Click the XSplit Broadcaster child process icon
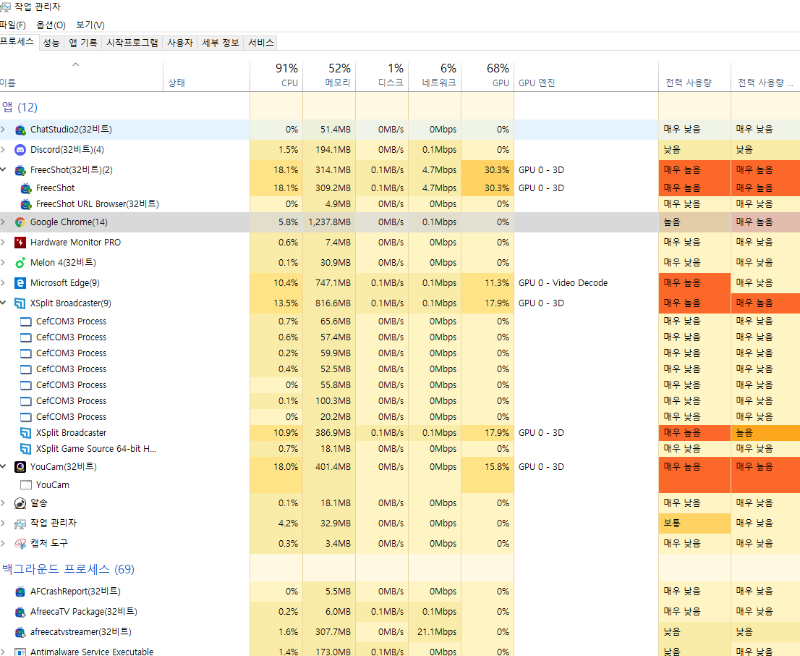Image resolution: width=800 pixels, height=656 pixels. 26,433
